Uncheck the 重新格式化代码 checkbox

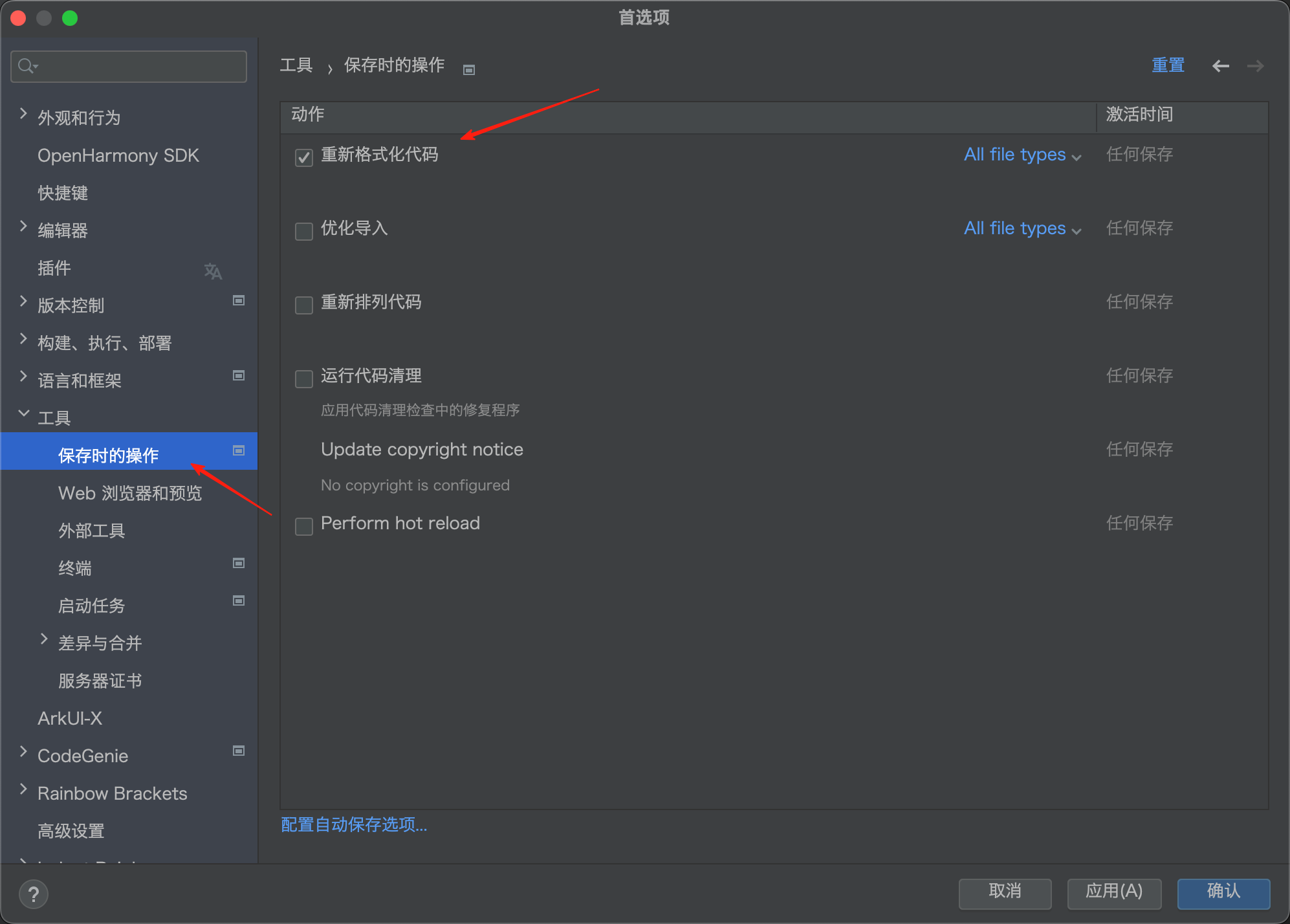(304, 157)
